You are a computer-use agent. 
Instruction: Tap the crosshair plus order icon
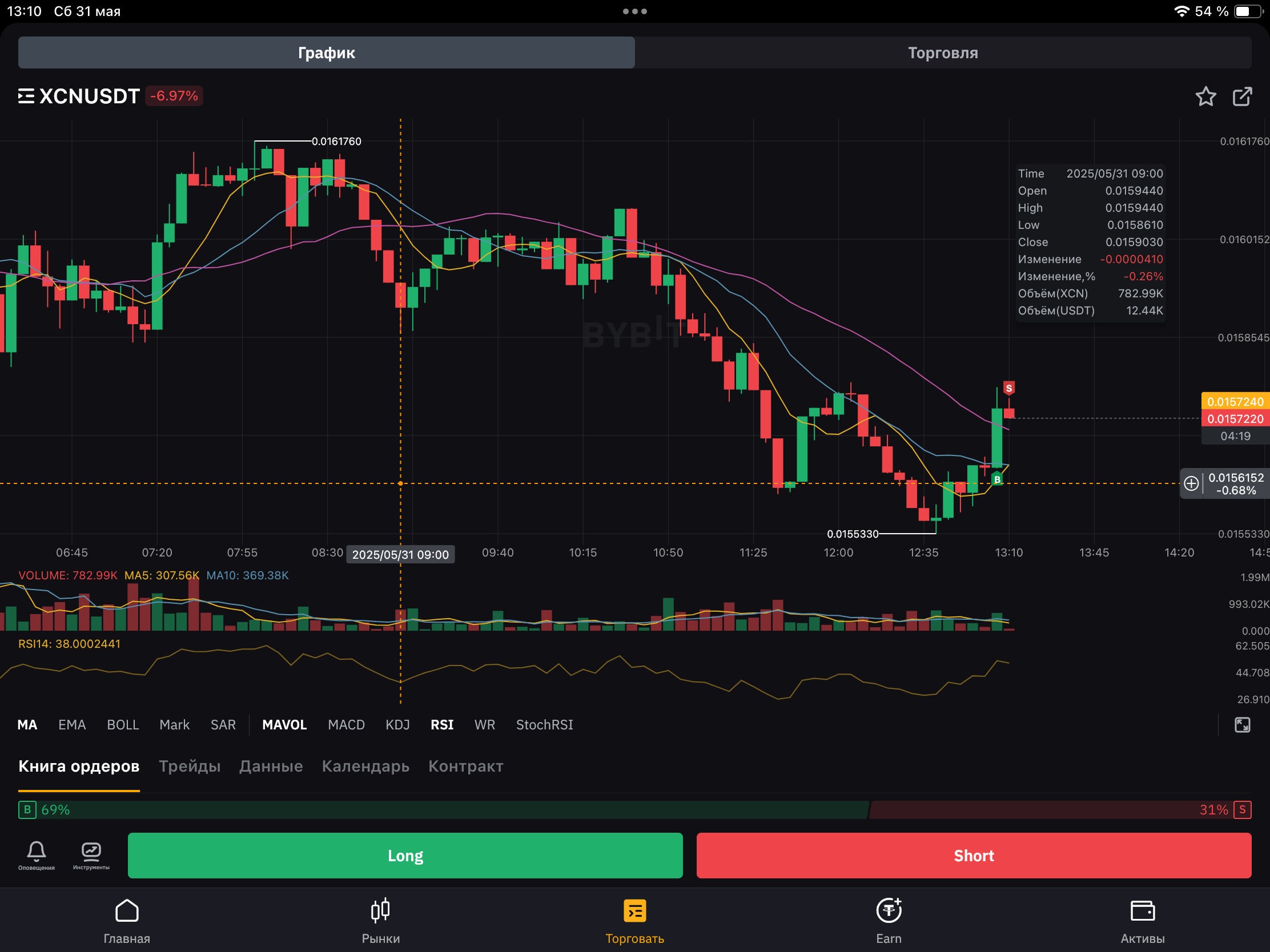click(x=1191, y=483)
